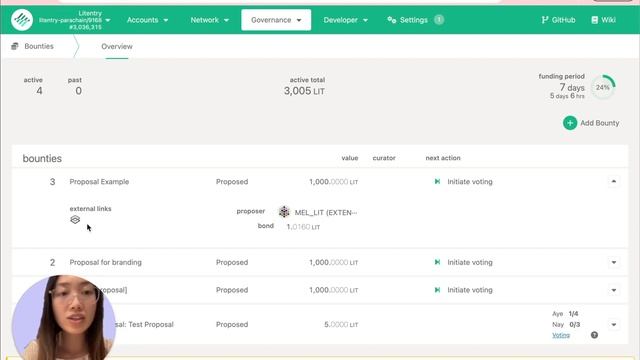The height and width of the screenshot is (360, 640).
Task: Click the Network menu dropdown arrow
Action: pyautogui.click(x=226, y=20)
